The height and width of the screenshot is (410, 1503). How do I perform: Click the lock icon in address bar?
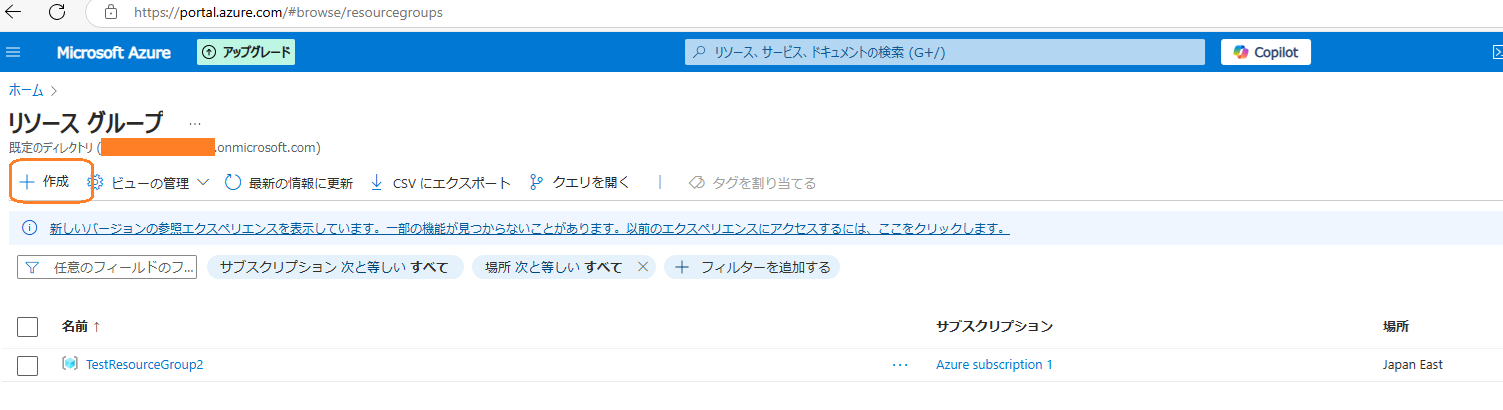point(110,13)
